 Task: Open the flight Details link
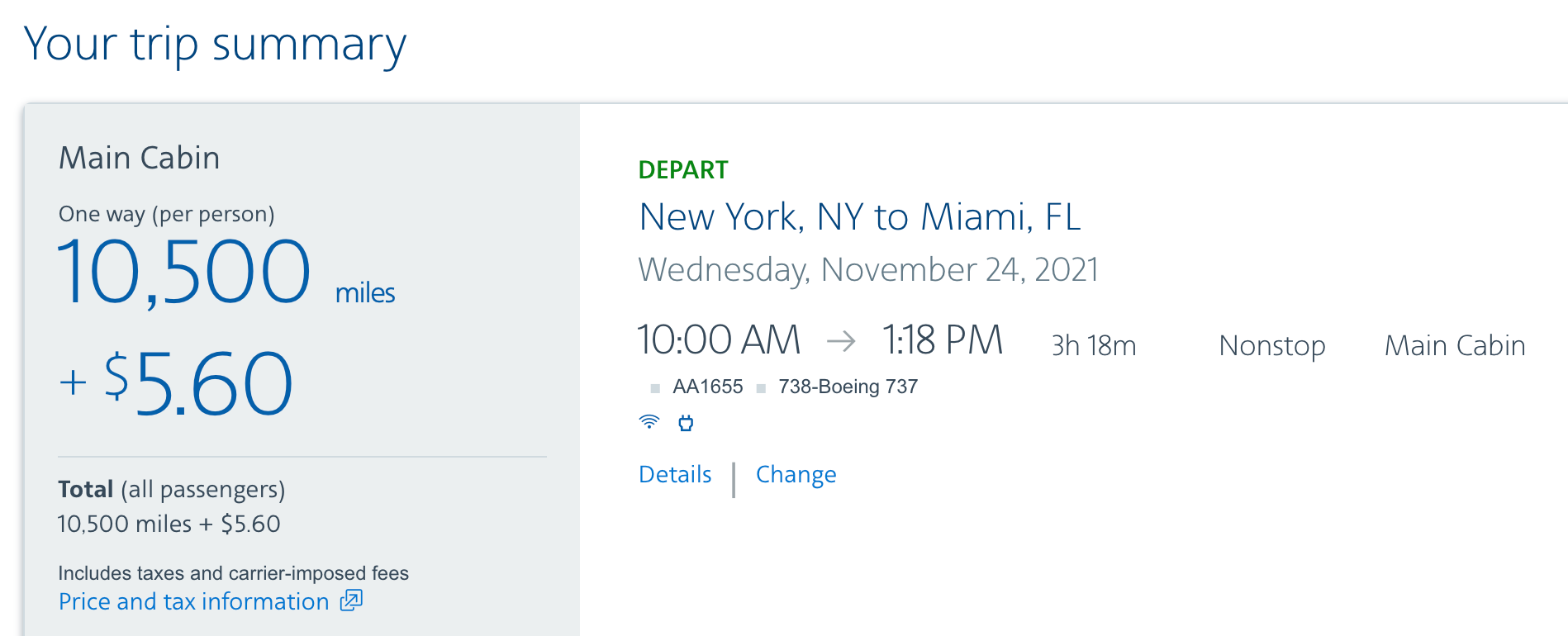click(x=675, y=475)
